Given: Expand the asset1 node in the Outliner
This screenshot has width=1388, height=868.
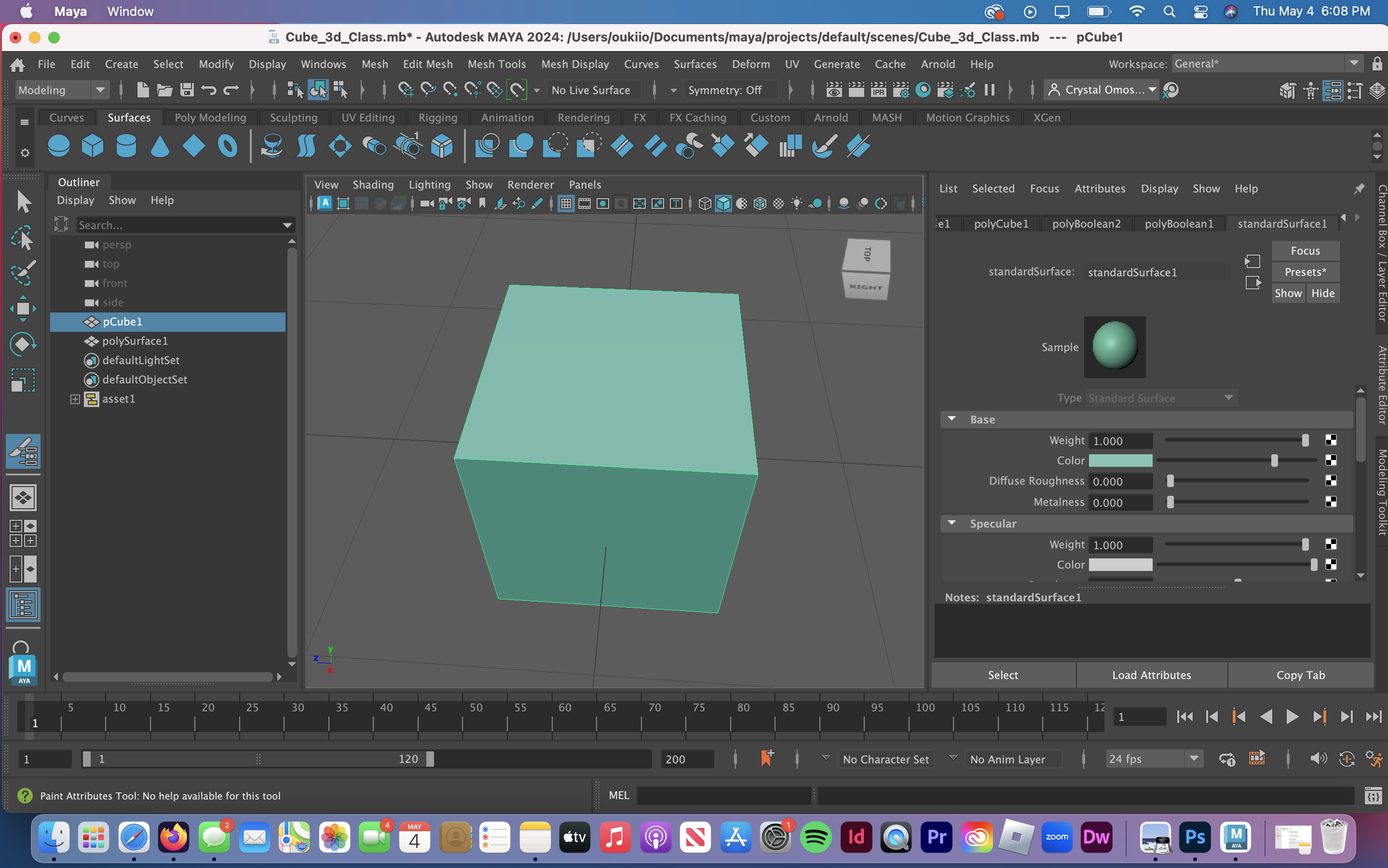Looking at the screenshot, I should [75, 399].
